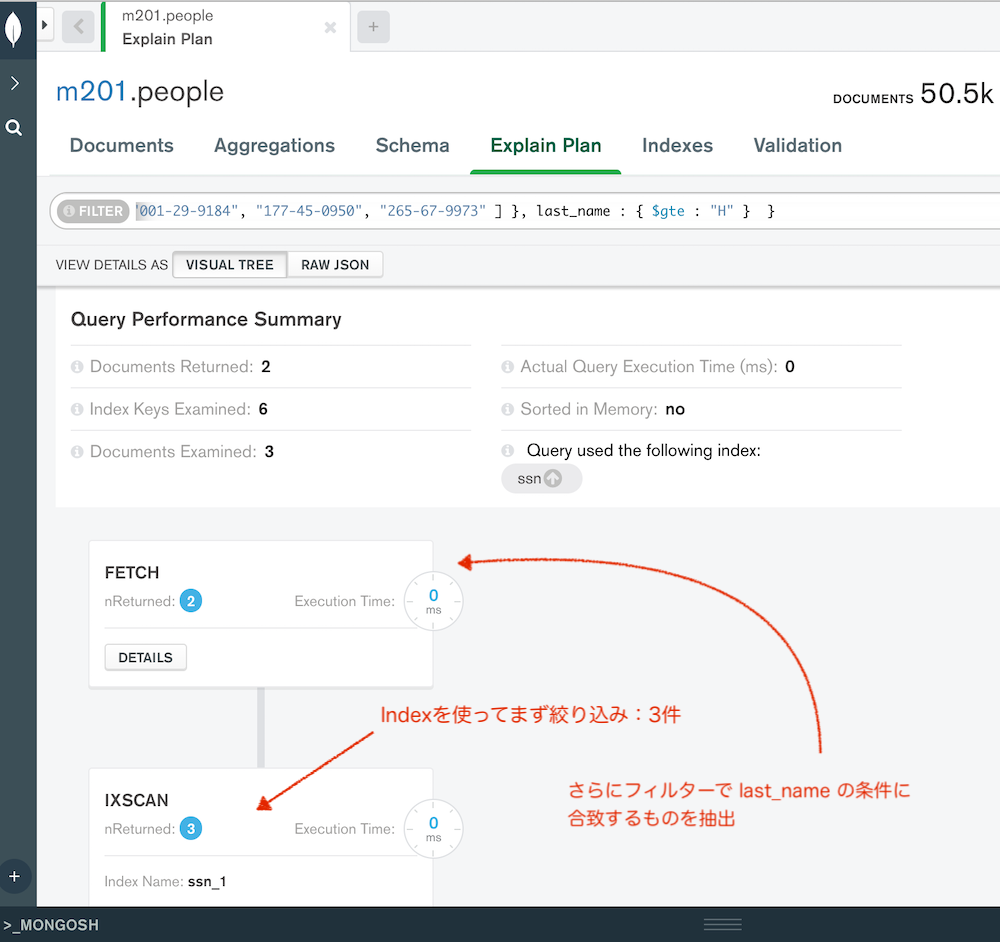The image size is (1000, 942).
Task: Click info icon beside Documents Returned
Action: click(77, 367)
